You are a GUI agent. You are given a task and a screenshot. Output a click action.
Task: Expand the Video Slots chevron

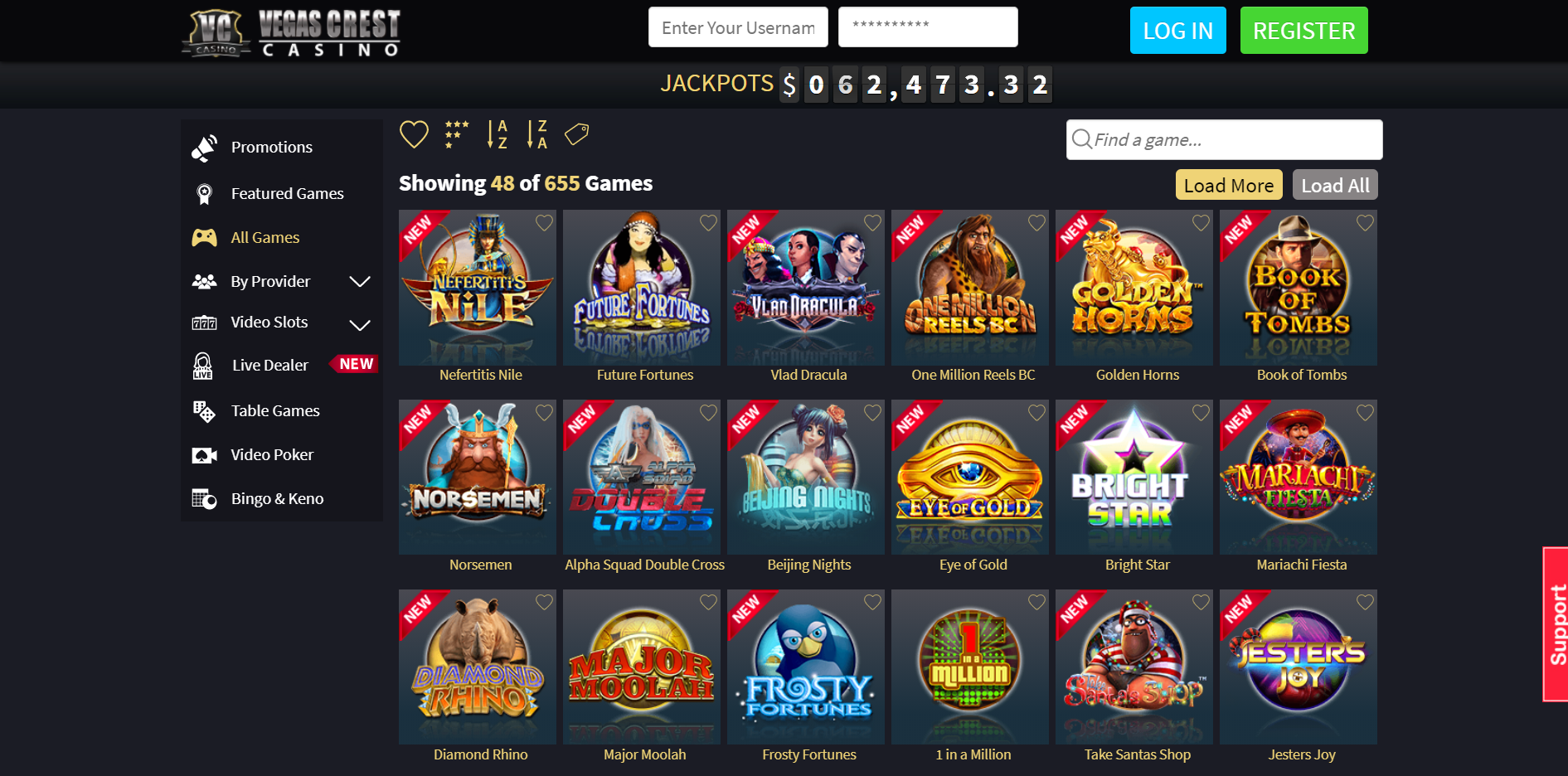pos(360,325)
